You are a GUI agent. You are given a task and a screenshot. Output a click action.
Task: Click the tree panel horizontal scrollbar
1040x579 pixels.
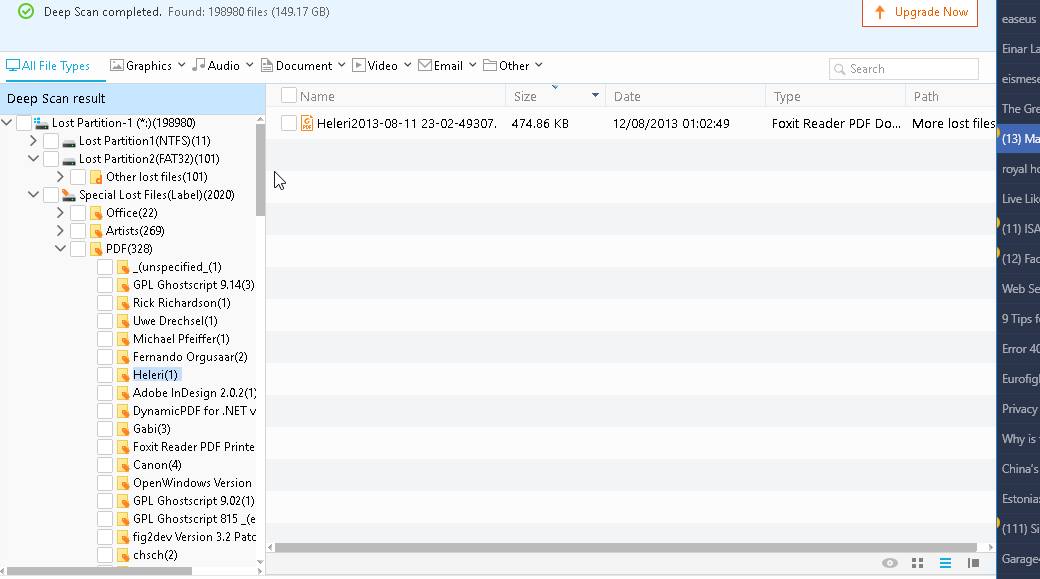pos(99,570)
